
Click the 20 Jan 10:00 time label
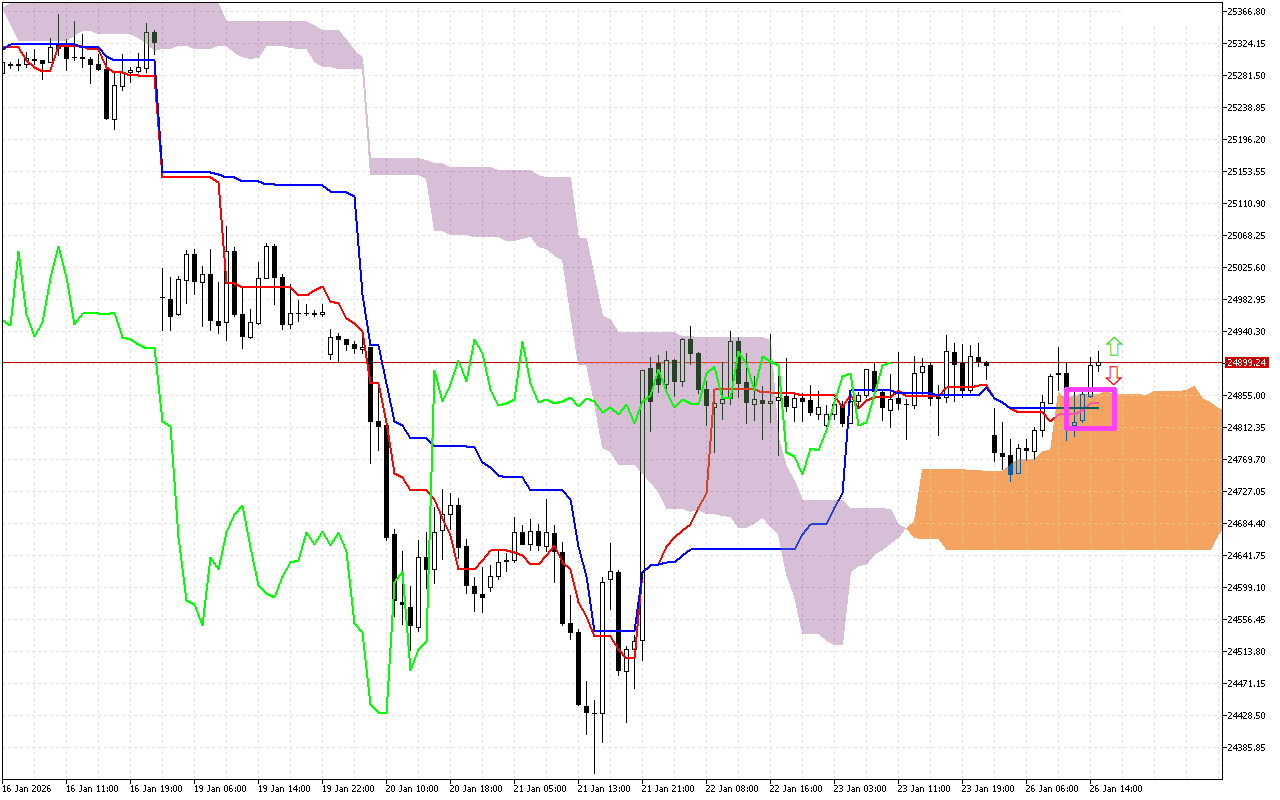[412, 788]
